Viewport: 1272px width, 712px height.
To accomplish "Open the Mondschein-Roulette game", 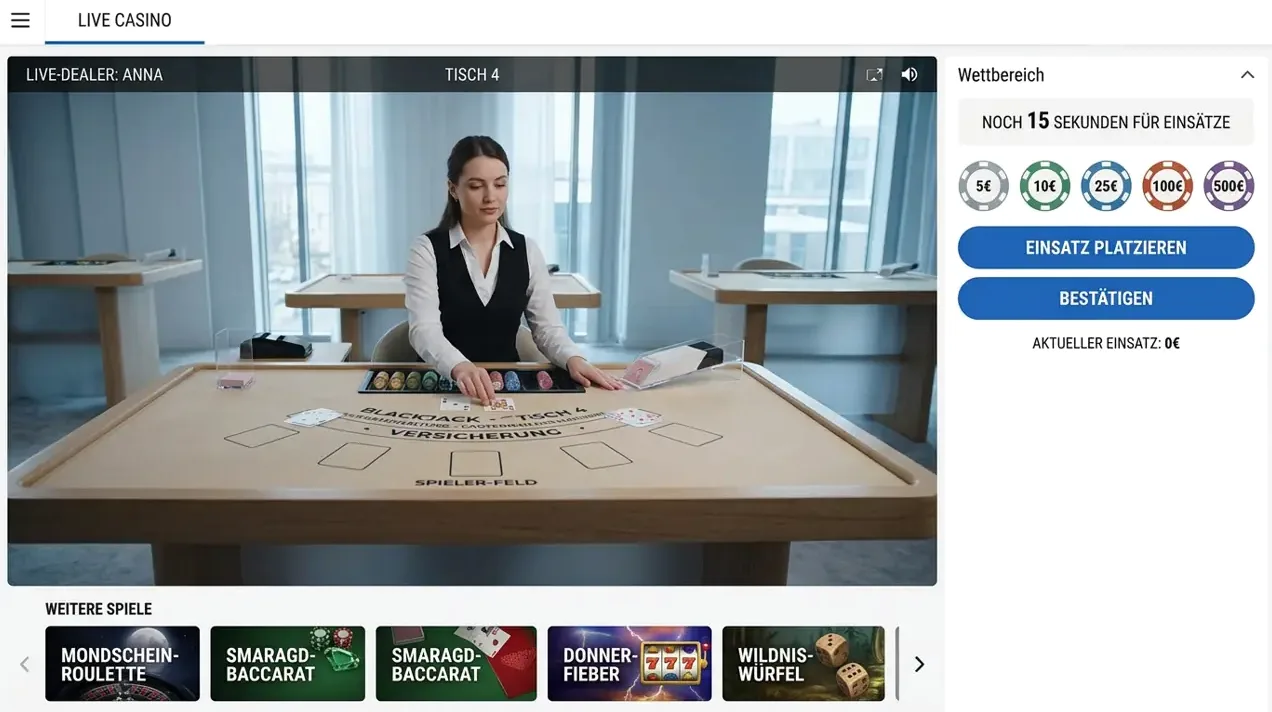I will point(122,664).
